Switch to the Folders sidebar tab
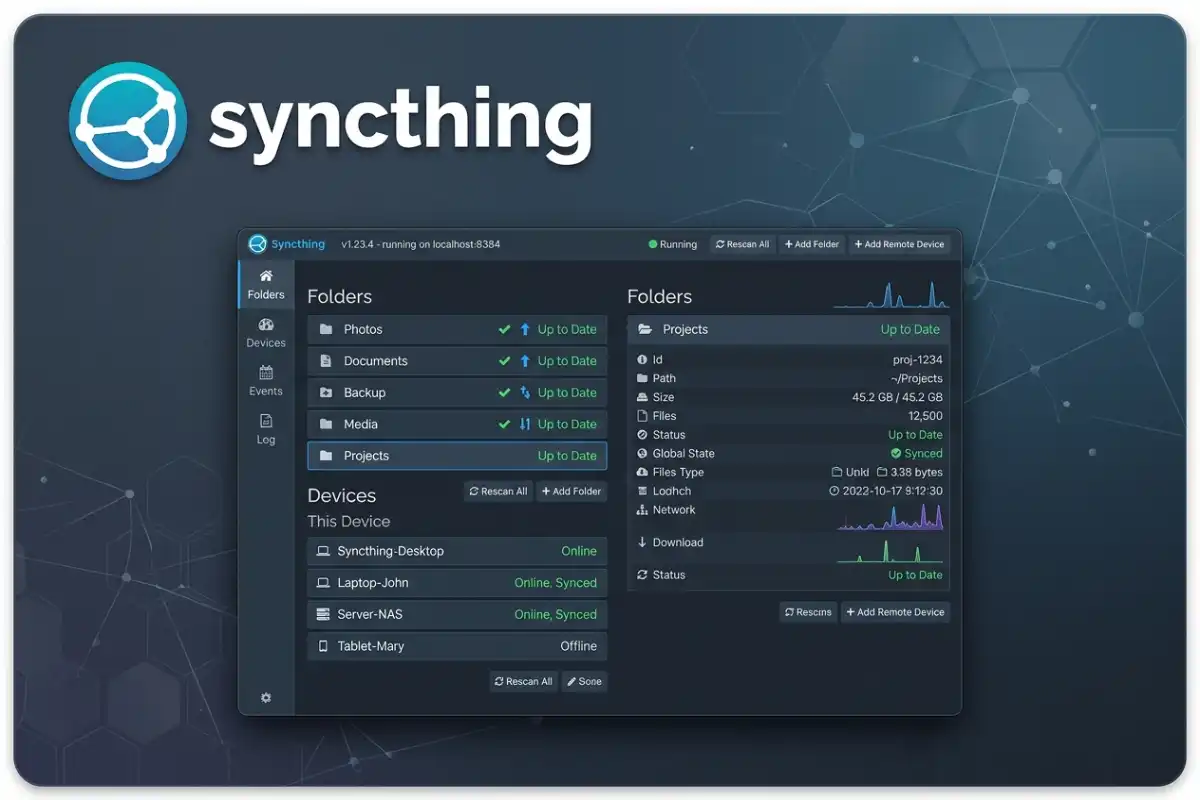This screenshot has height=800, width=1200. coord(266,284)
